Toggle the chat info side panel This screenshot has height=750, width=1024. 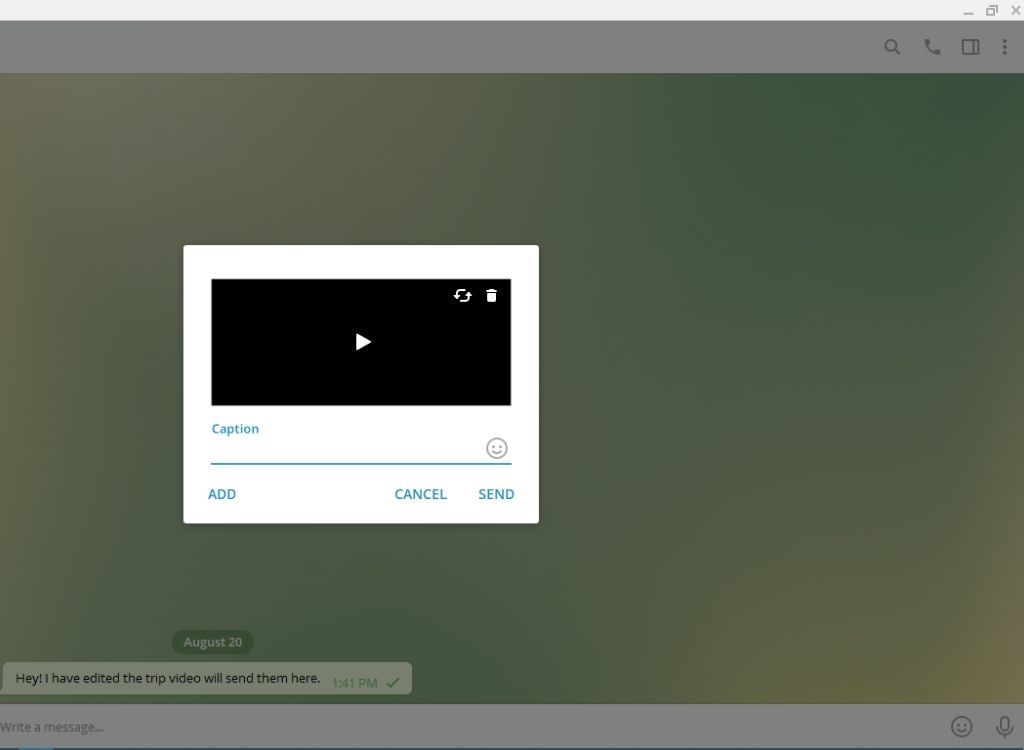969,46
